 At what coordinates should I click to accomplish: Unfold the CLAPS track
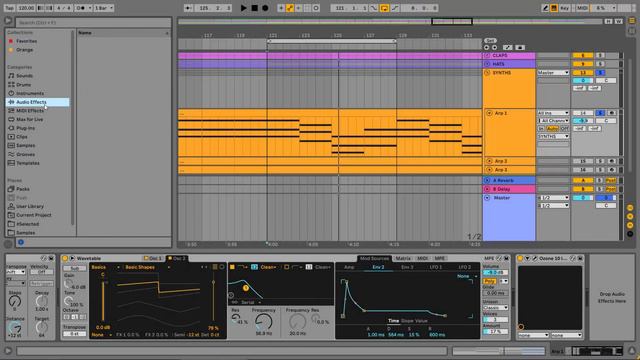click(x=487, y=56)
